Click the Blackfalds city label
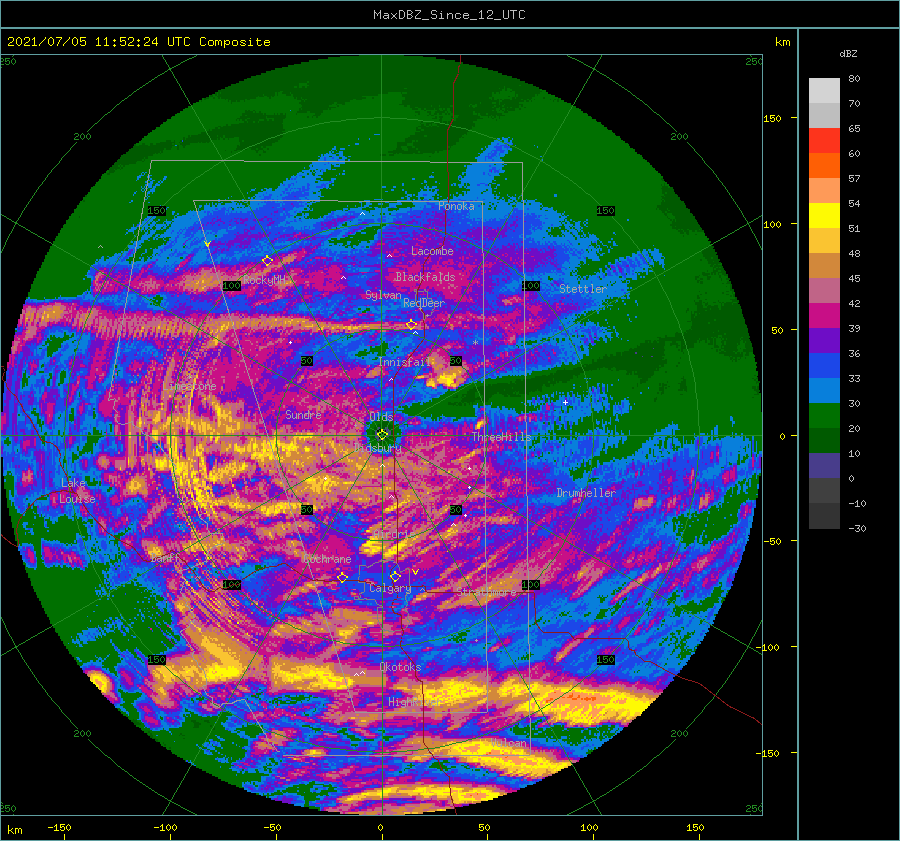 click(x=425, y=277)
